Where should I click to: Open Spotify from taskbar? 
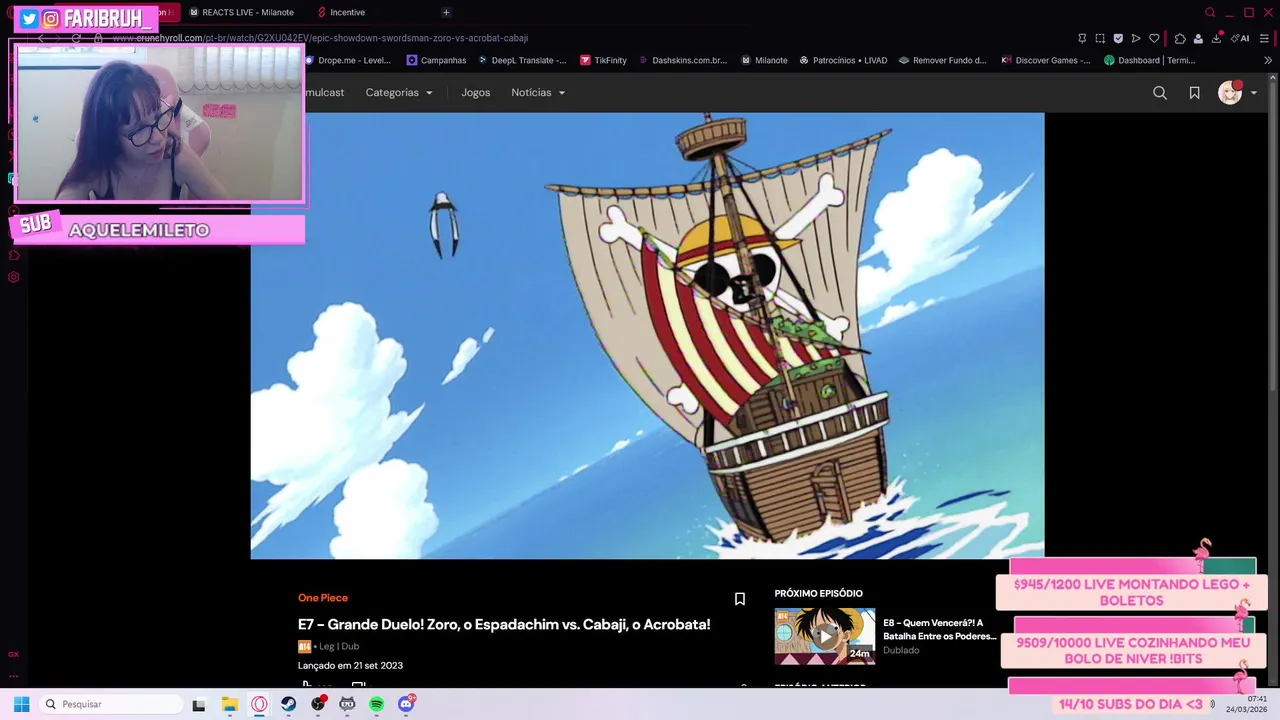point(376,704)
